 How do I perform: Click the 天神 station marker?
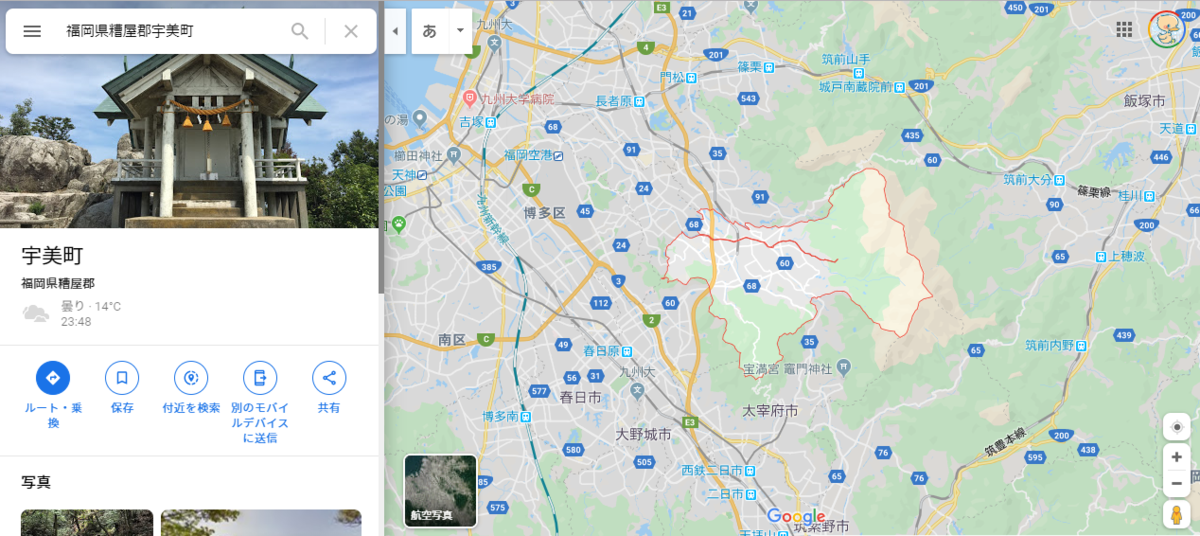click(x=424, y=174)
